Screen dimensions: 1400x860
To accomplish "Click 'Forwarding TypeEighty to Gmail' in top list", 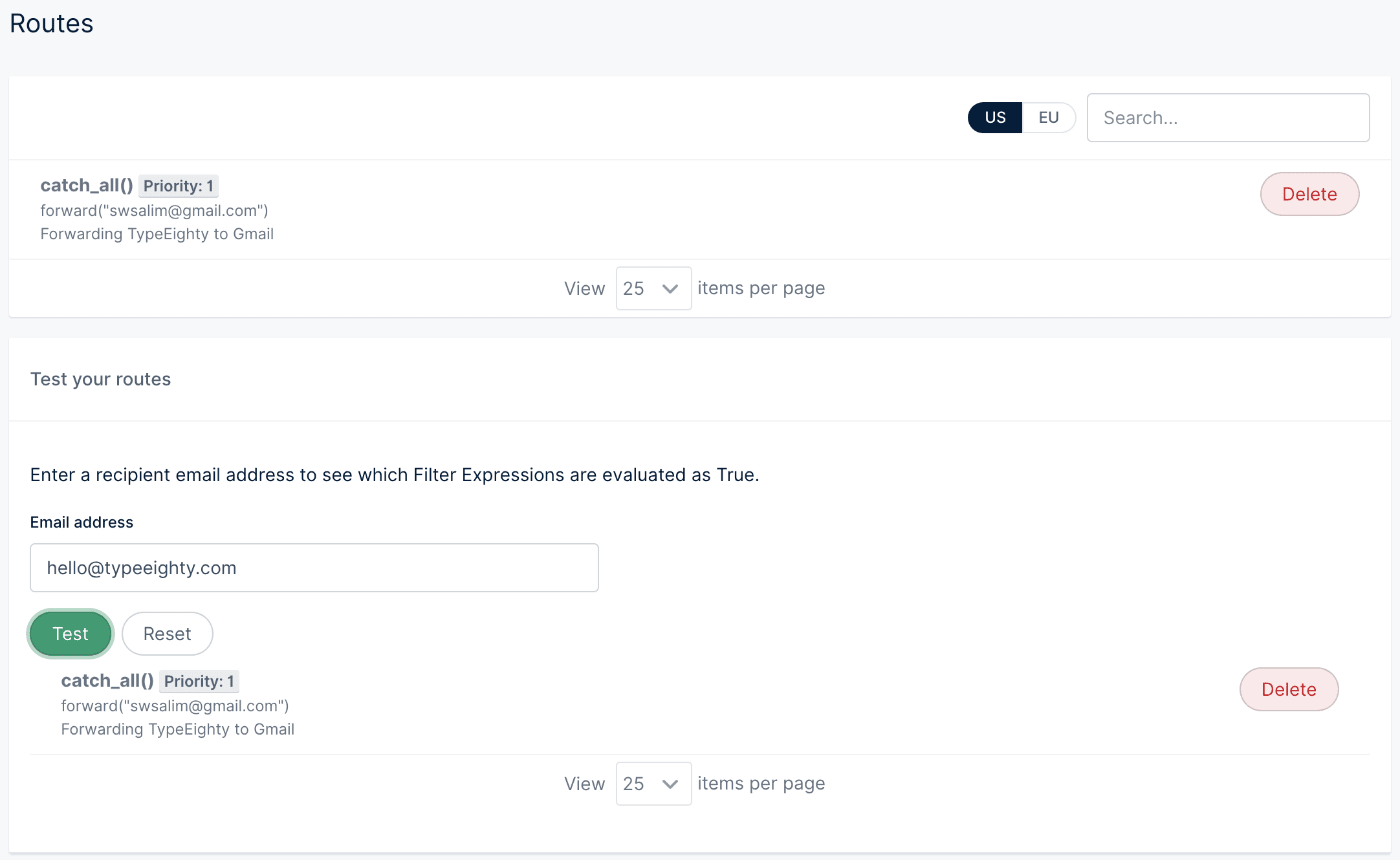I will (x=157, y=234).
